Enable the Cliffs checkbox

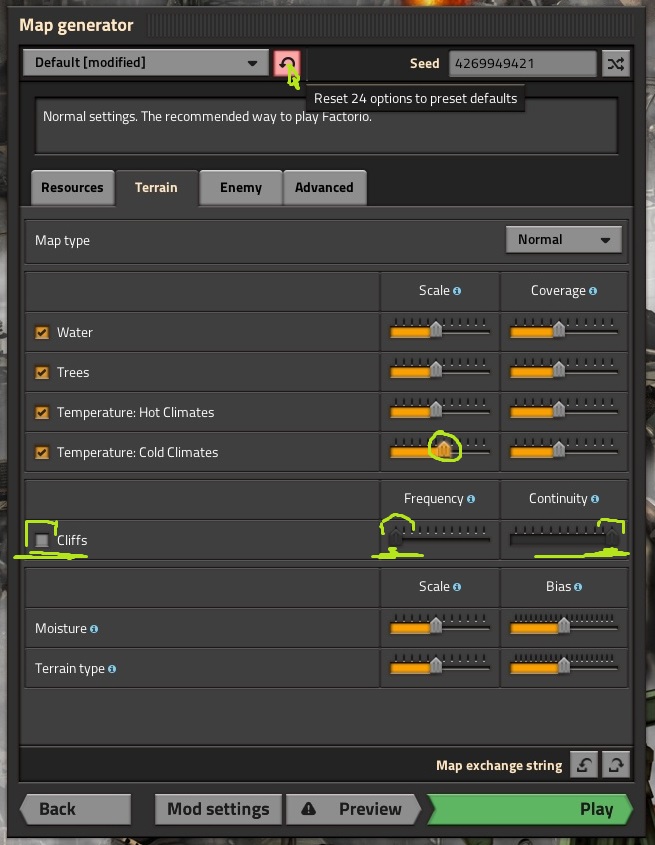click(42, 541)
